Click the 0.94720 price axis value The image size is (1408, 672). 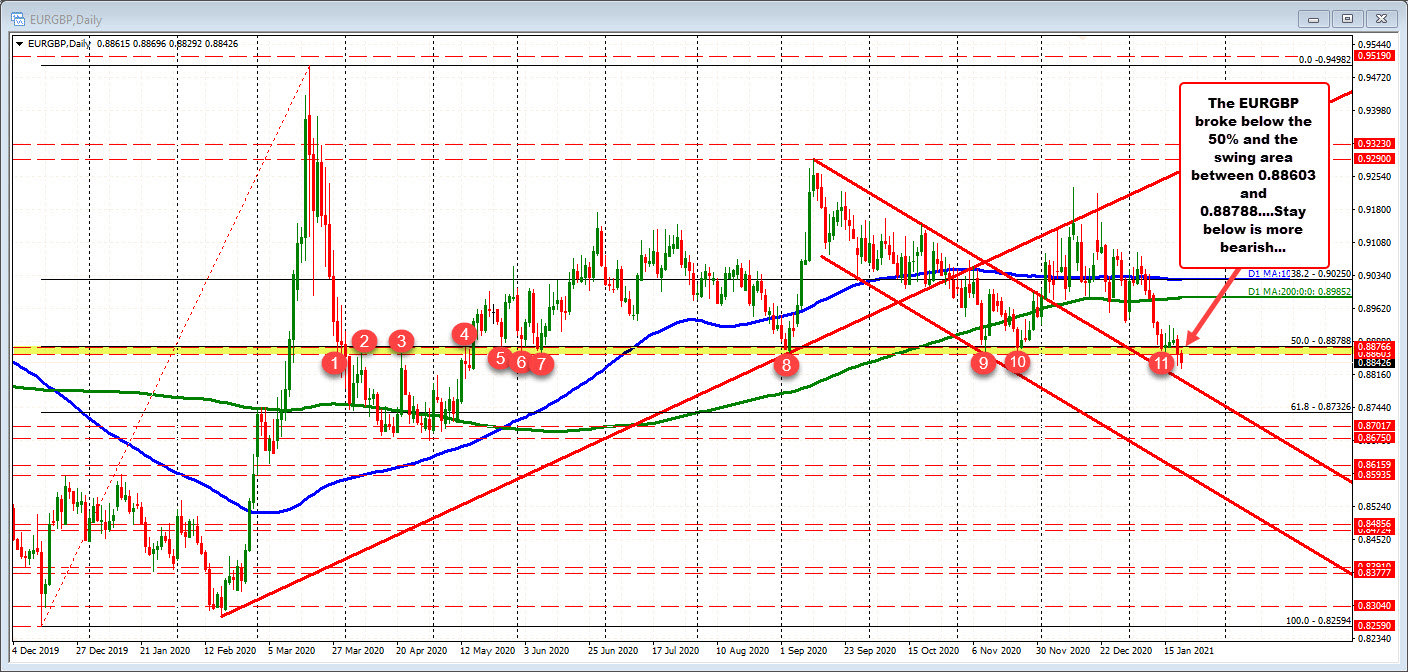click(1373, 77)
